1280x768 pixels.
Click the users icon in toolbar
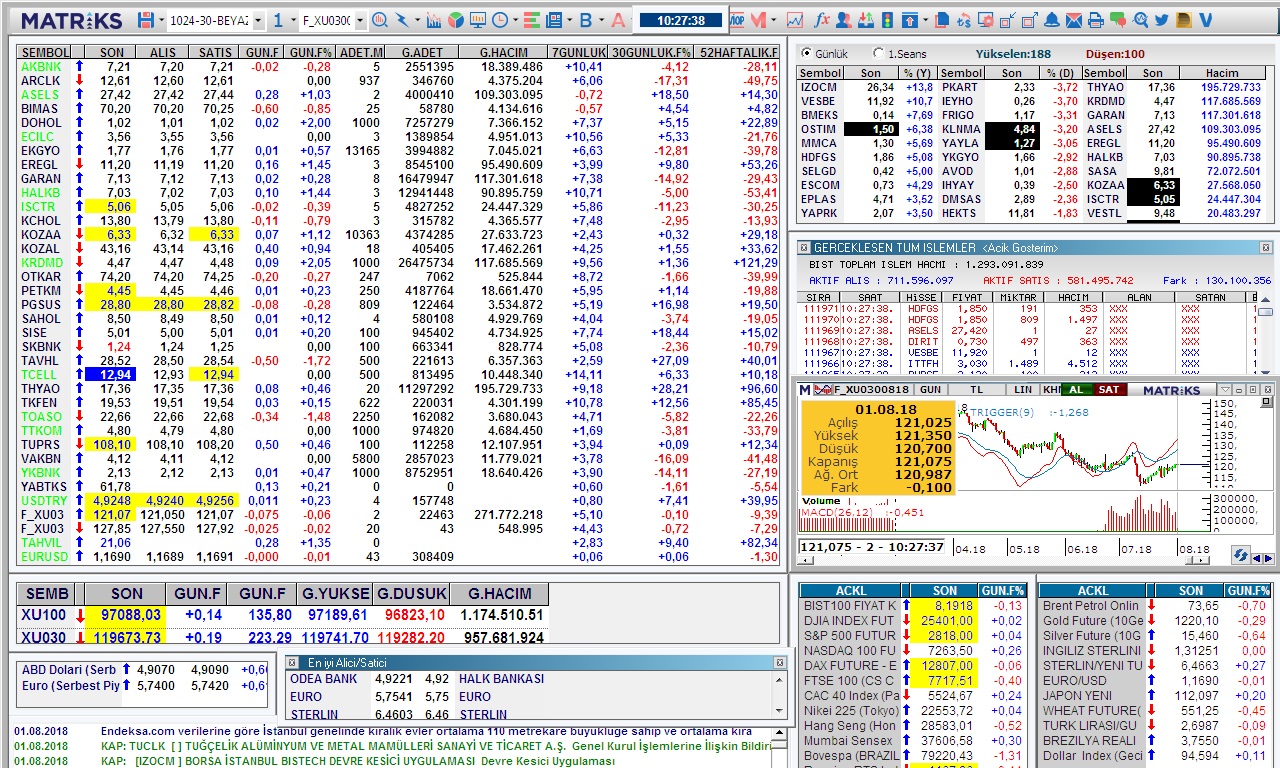[x=844, y=20]
